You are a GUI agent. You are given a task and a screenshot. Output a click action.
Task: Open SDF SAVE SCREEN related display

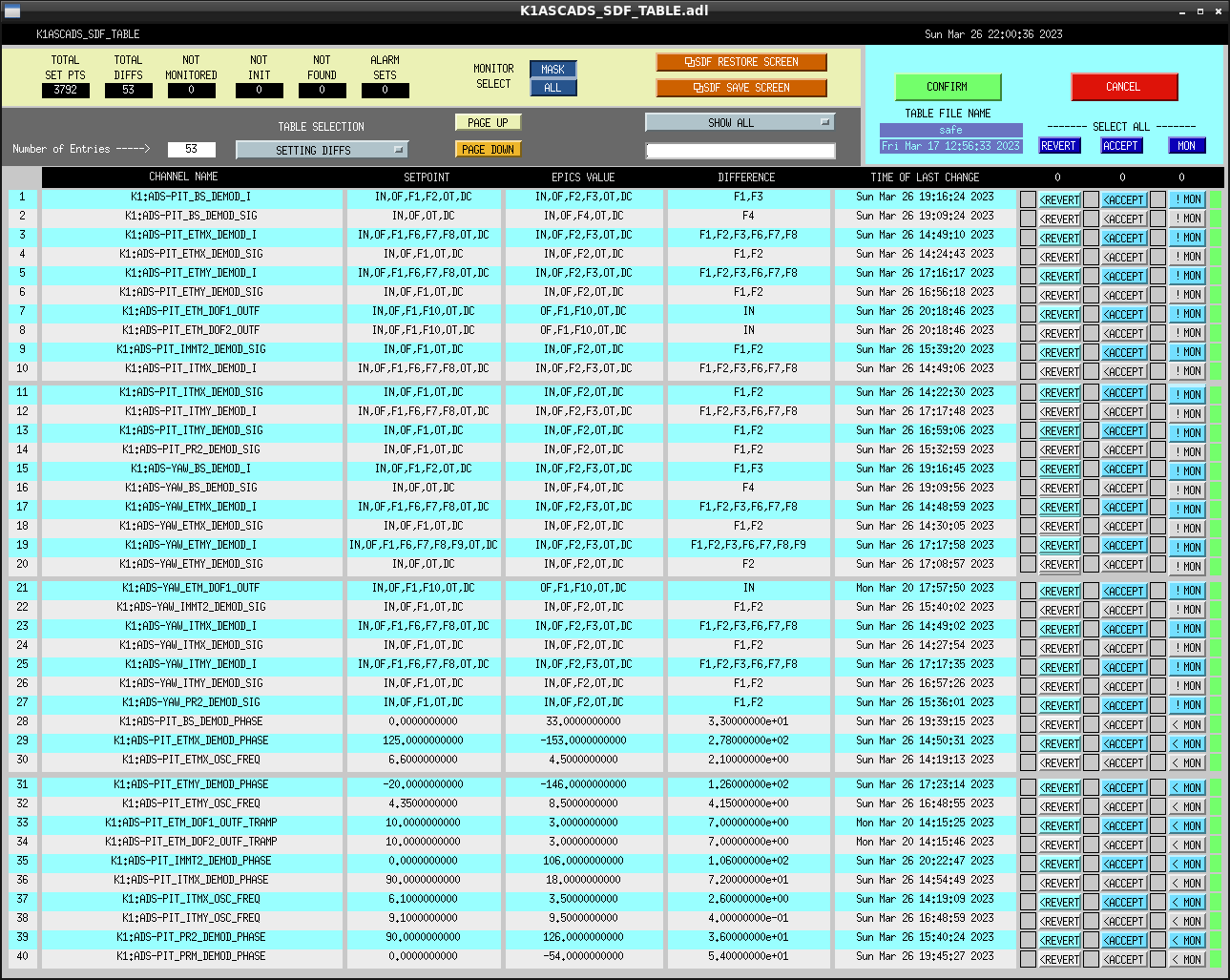pyautogui.click(x=741, y=88)
